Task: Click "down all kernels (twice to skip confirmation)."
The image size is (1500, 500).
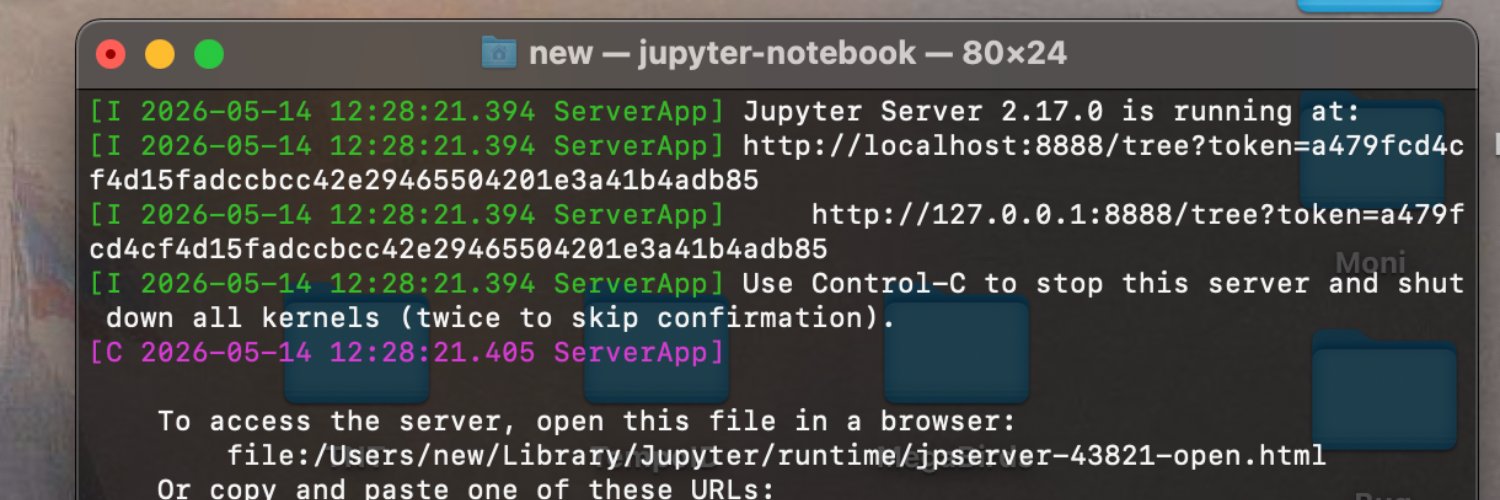Action: [x=500, y=318]
